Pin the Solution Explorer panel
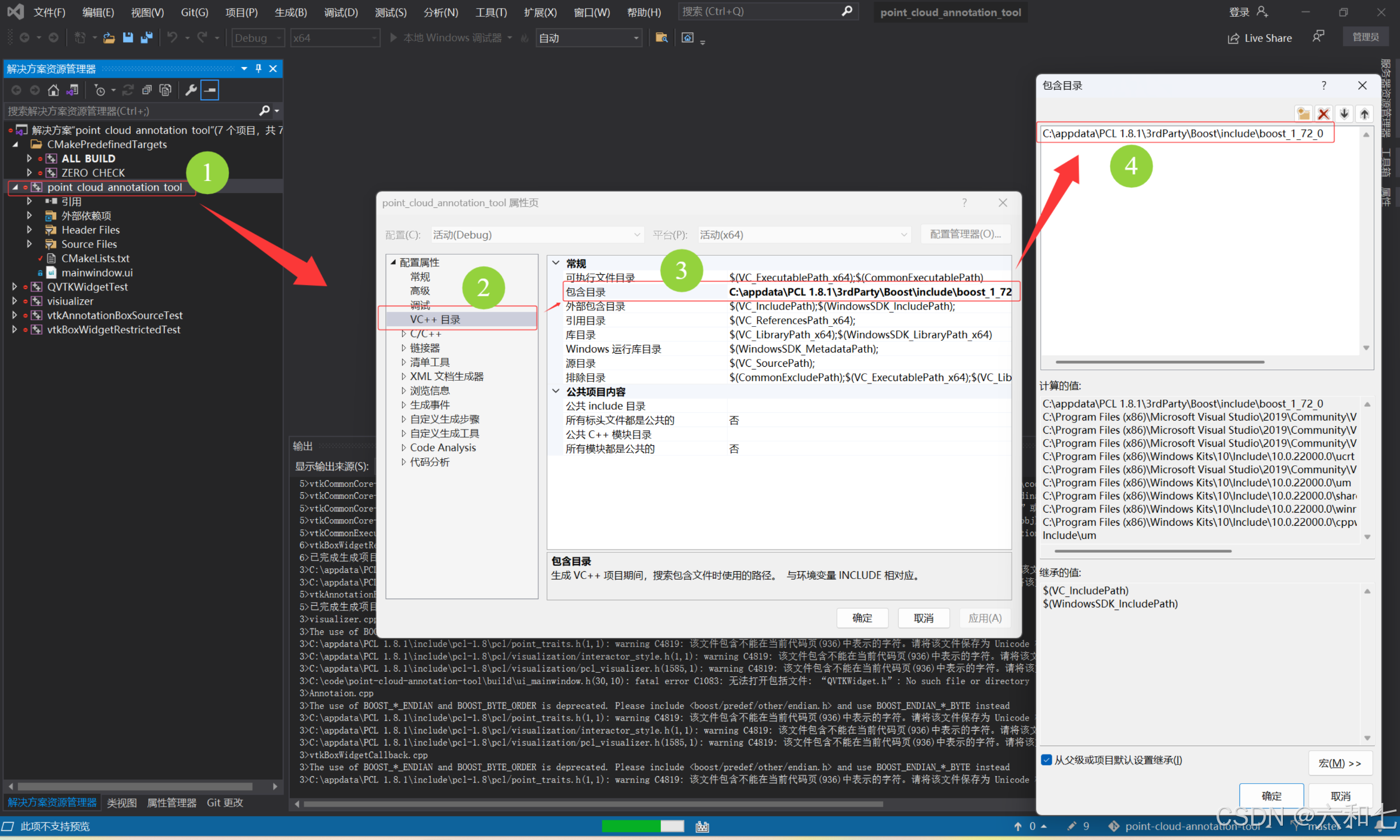This screenshot has height=840, width=1400. 258,69
